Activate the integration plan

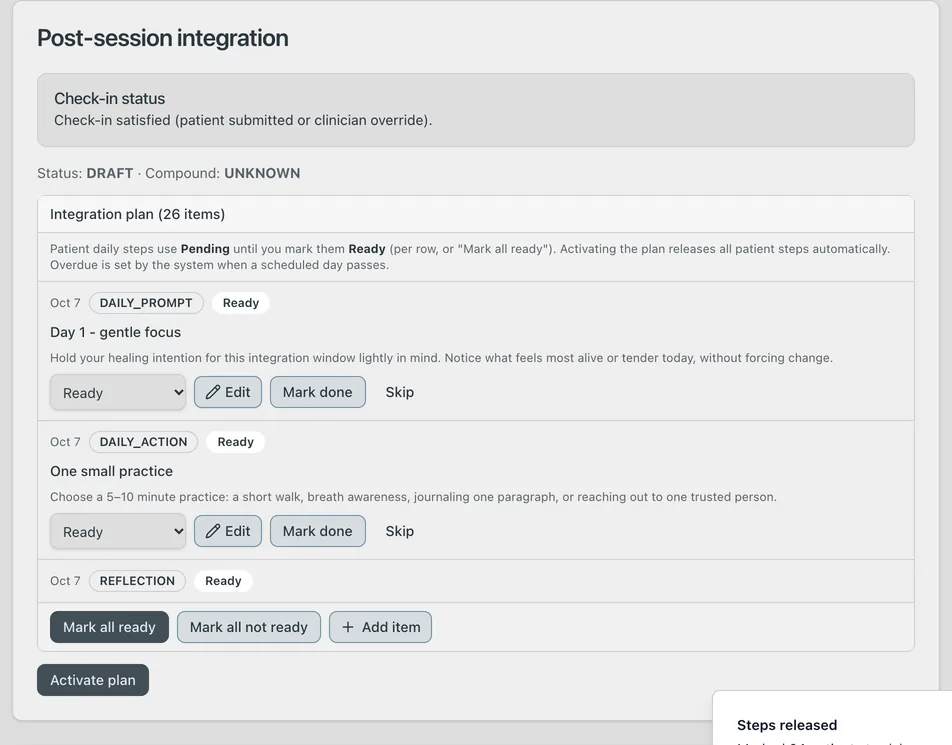point(93,680)
